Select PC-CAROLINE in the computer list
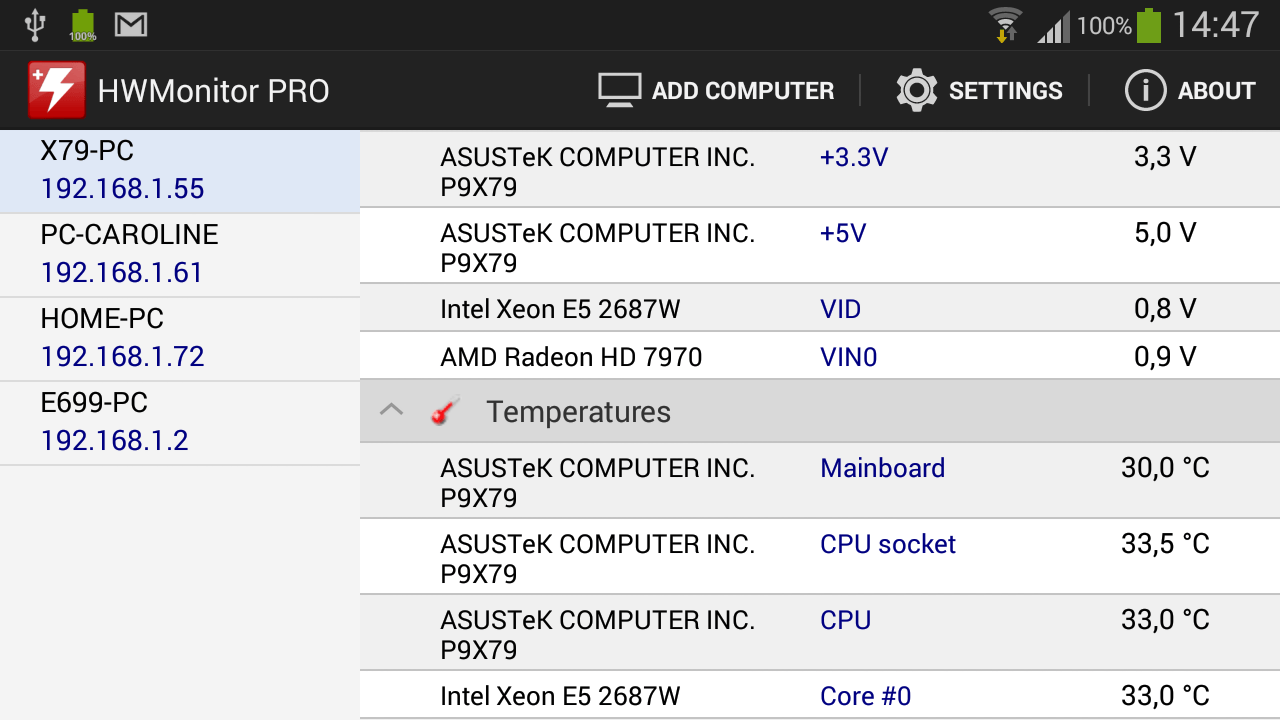The height and width of the screenshot is (720, 1280). pyautogui.click(x=180, y=254)
